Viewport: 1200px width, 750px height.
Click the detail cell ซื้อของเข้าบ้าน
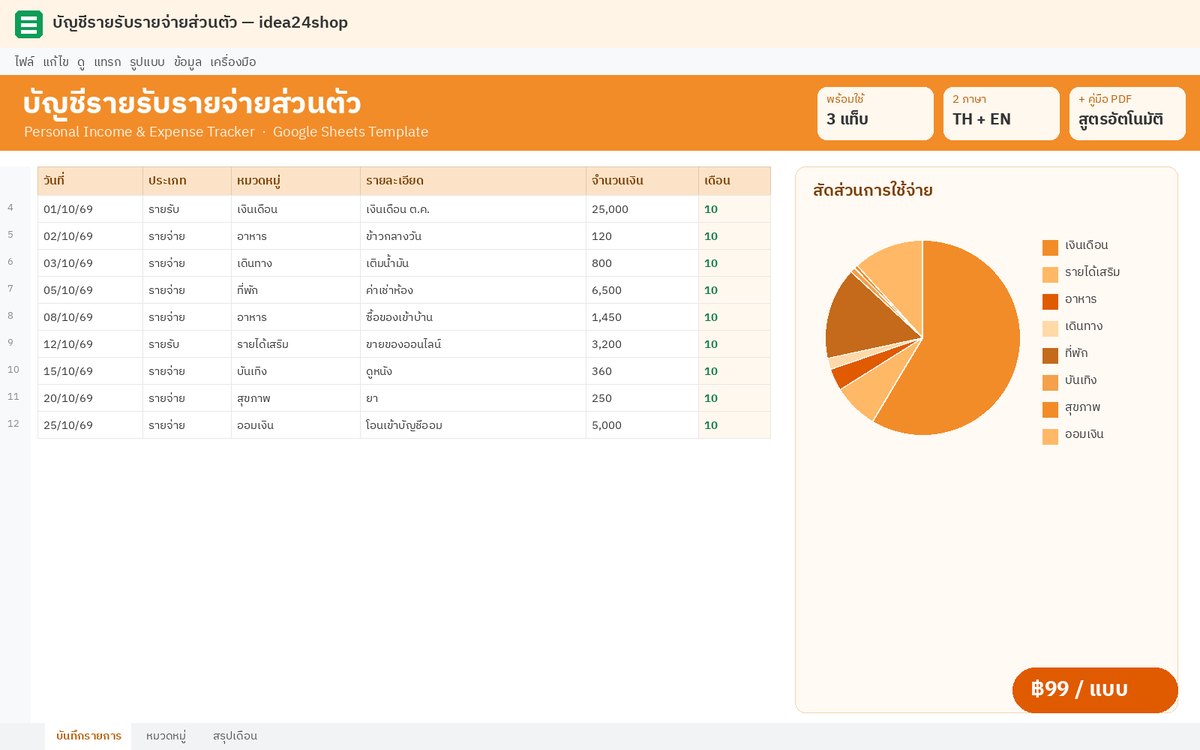pos(473,317)
